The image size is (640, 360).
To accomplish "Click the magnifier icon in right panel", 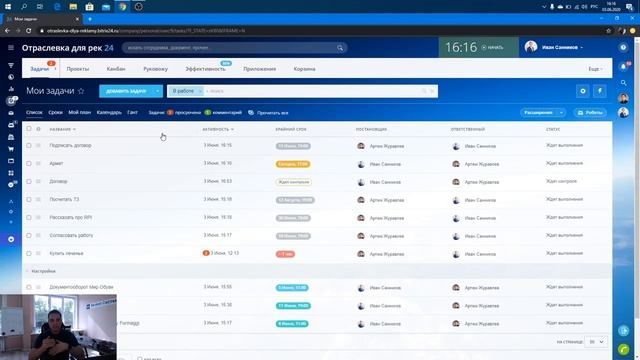I will click(623, 83).
